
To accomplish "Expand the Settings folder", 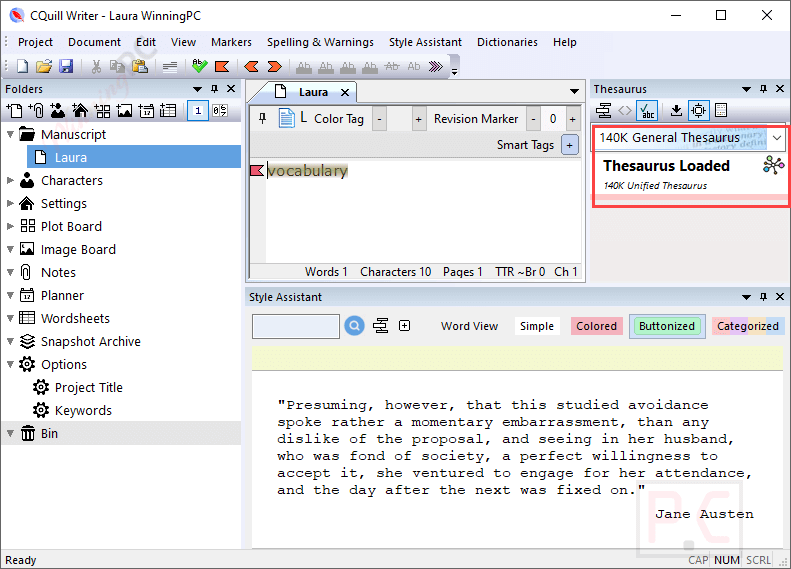I will [x=10, y=203].
